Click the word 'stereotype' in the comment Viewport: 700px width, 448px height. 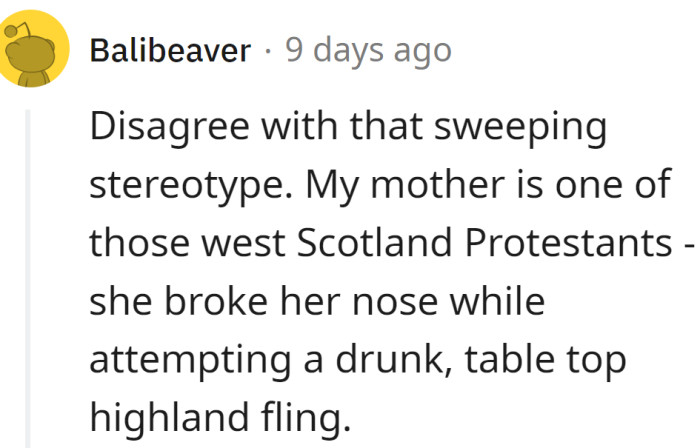click(189, 186)
